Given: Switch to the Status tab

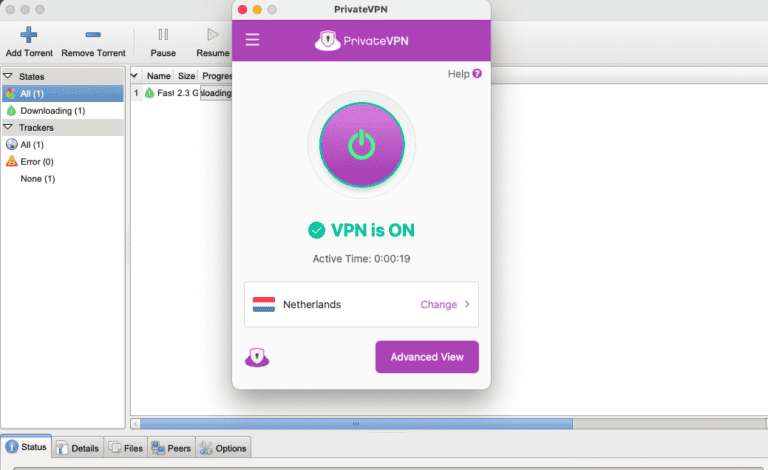Looking at the screenshot, I should tap(26, 447).
